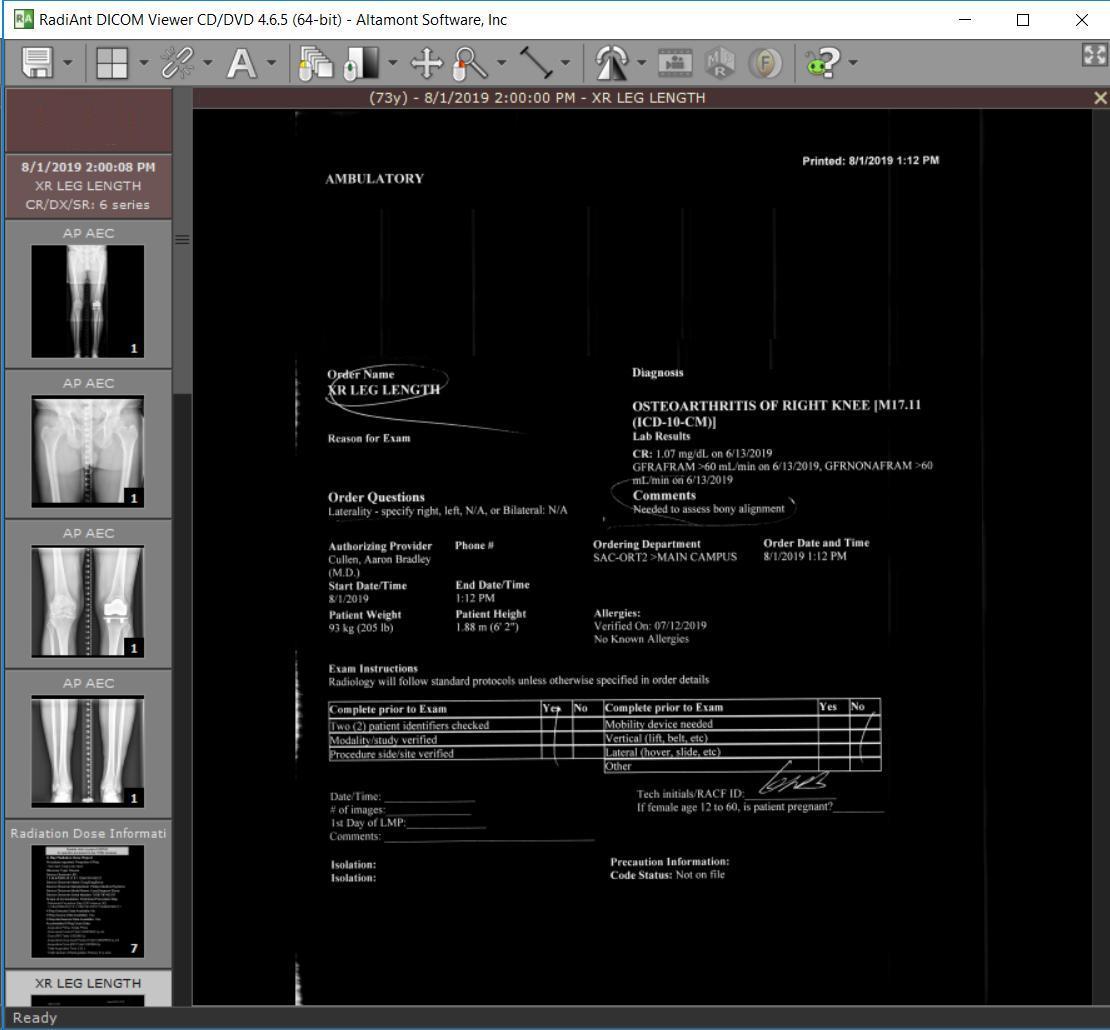Select the browse series stack tool
The height and width of the screenshot is (1030, 1110).
[x=315, y=62]
